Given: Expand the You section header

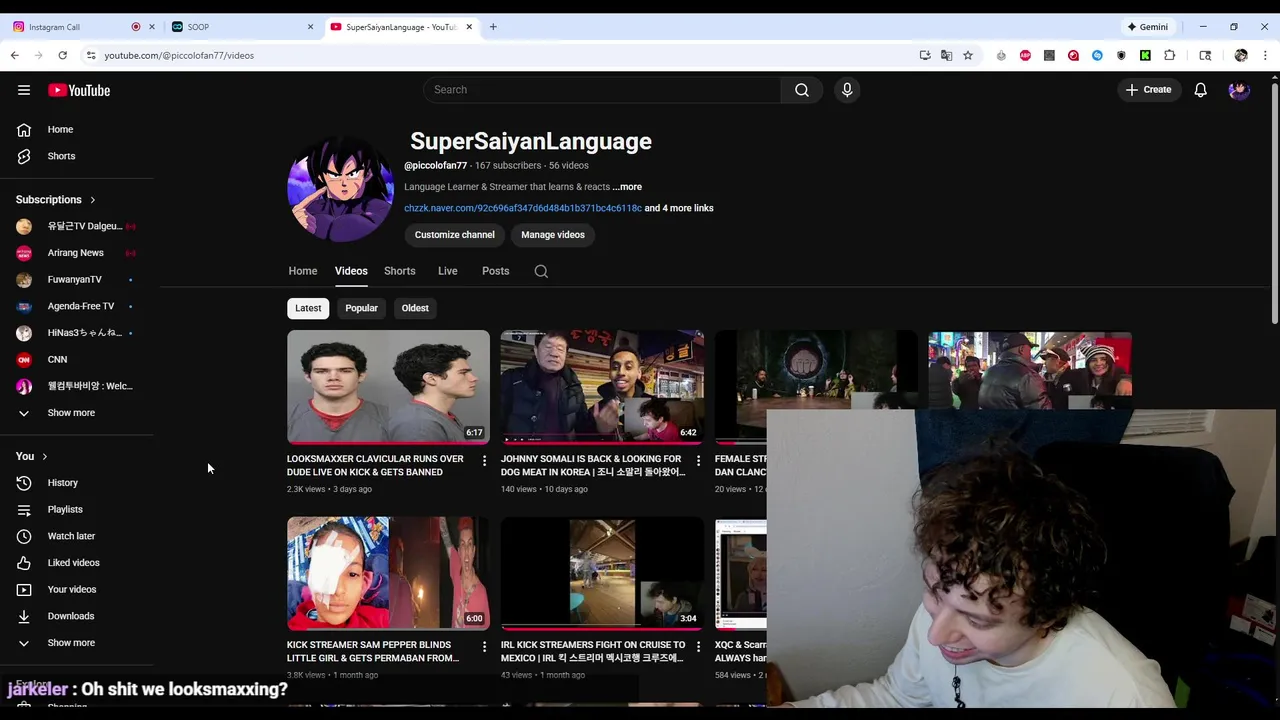Looking at the screenshot, I should (x=32, y=456).
